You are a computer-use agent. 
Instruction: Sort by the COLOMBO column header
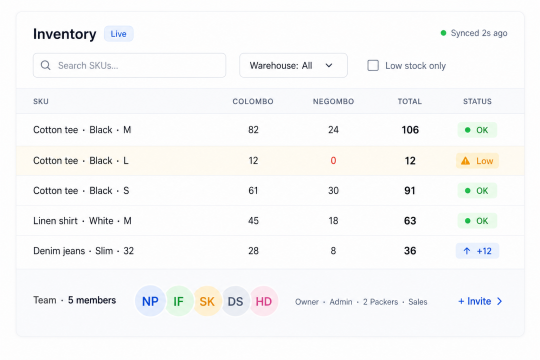[253, 101]
